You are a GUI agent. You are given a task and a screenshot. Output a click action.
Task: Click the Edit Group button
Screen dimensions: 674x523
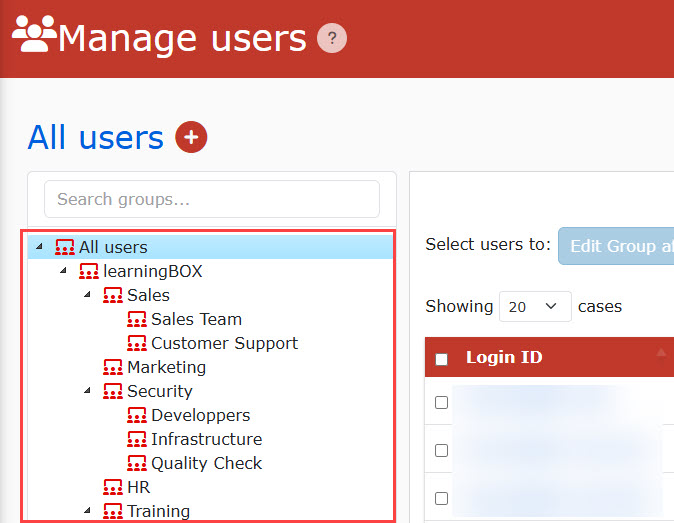615,246
